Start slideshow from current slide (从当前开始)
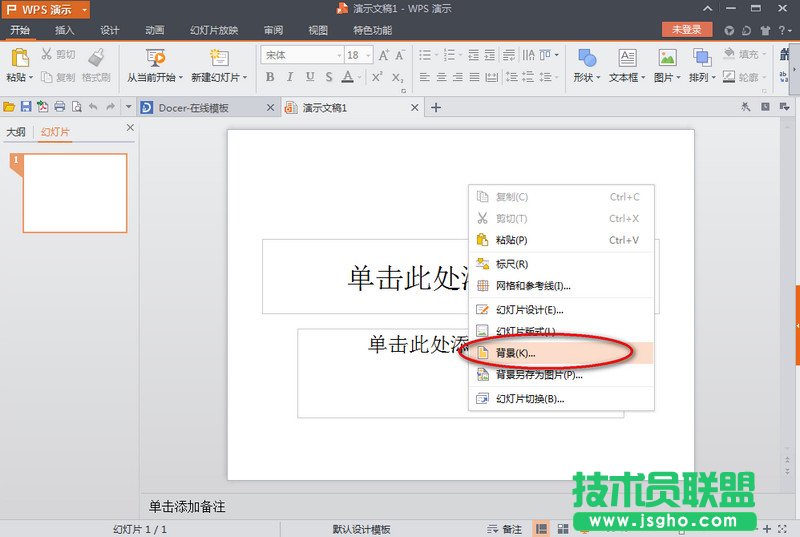 pyautogui.click(x=154, y=58)
